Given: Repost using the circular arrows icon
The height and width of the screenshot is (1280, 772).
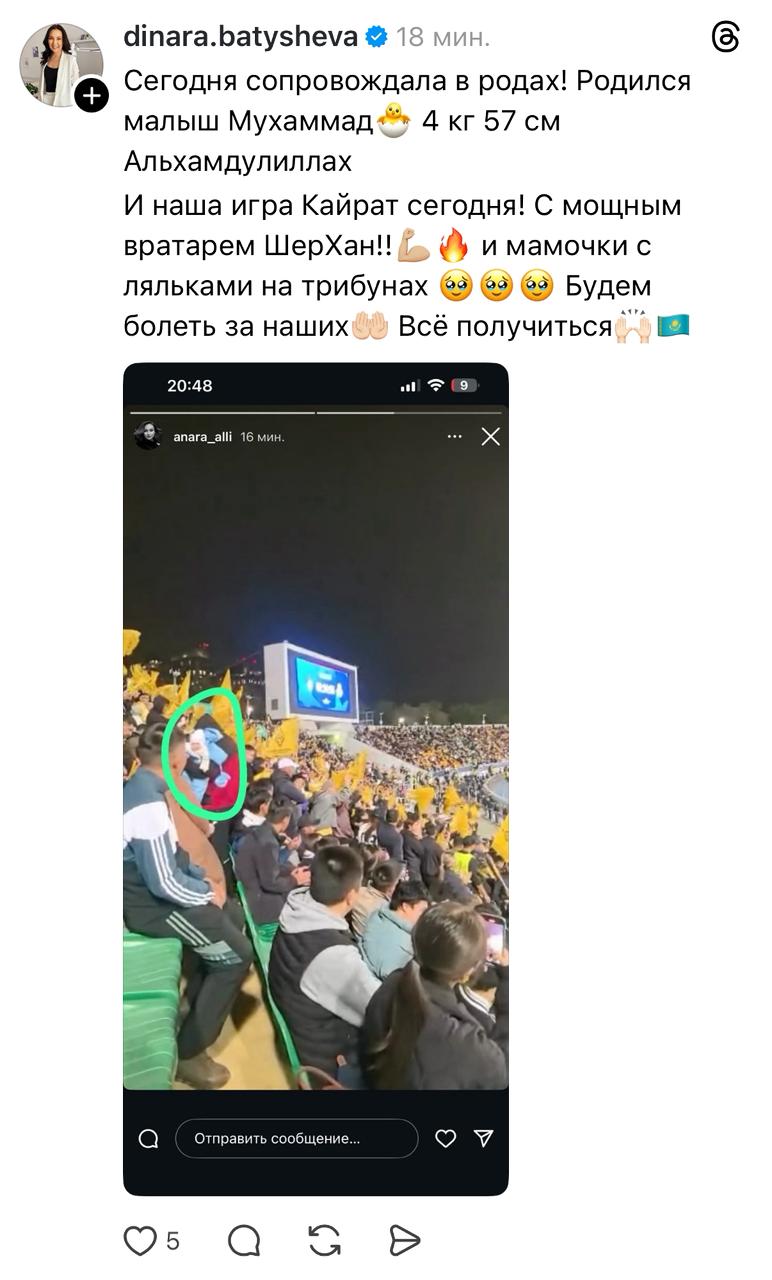Looking at the screenshot, I should [324, 1241].
